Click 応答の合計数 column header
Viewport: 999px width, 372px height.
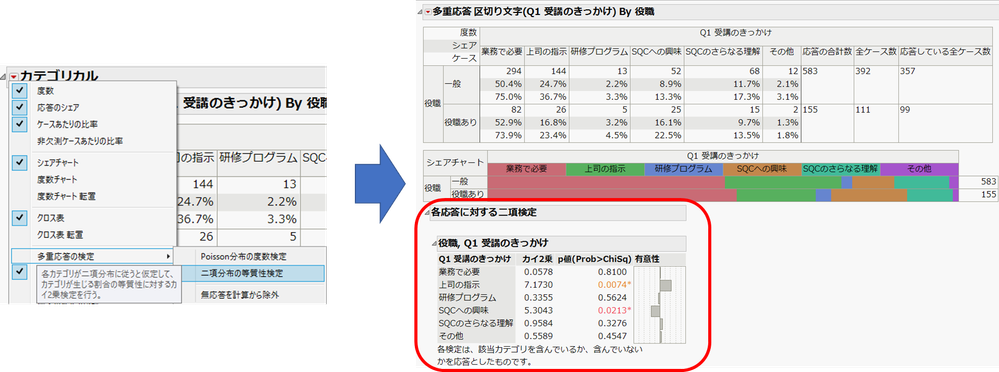point(827,51)
